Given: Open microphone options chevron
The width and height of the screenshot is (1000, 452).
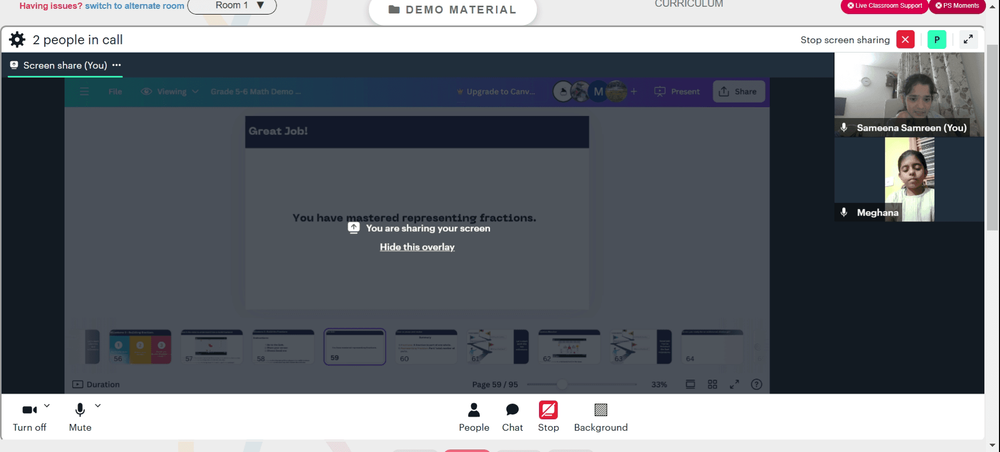Looking at the screenshot, I should (x=98, y=405).
